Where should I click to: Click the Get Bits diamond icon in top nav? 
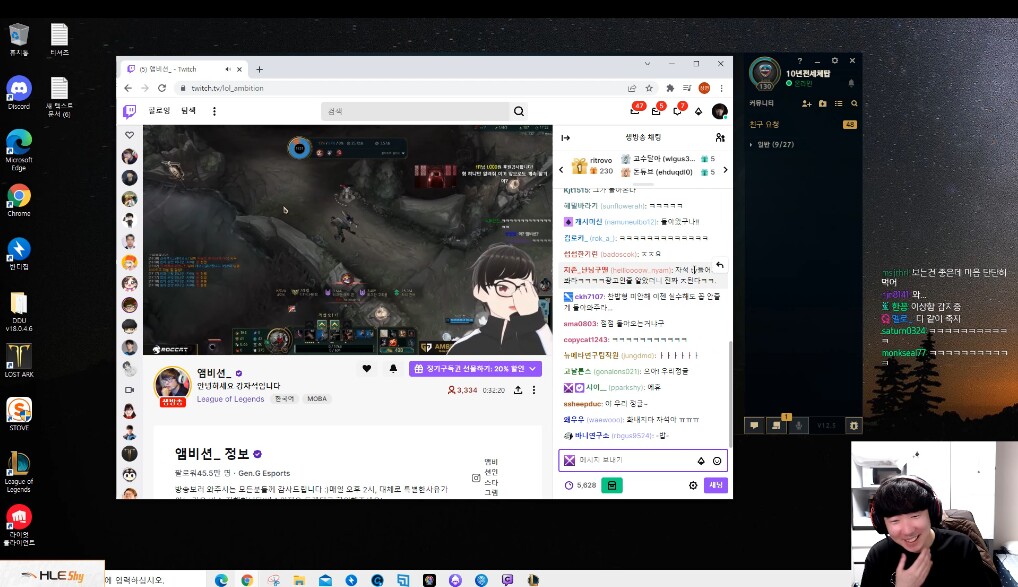coord(699,112)
